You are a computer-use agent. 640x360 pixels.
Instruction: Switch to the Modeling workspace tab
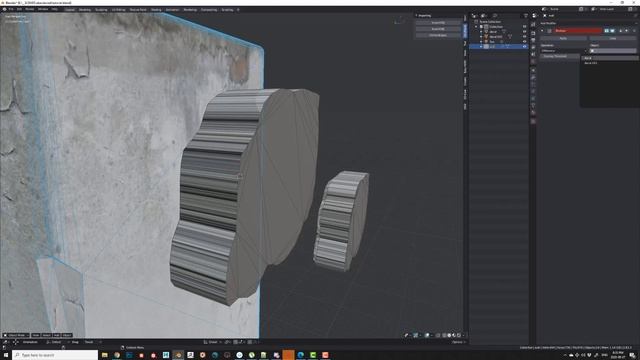(x=84, y=9)
